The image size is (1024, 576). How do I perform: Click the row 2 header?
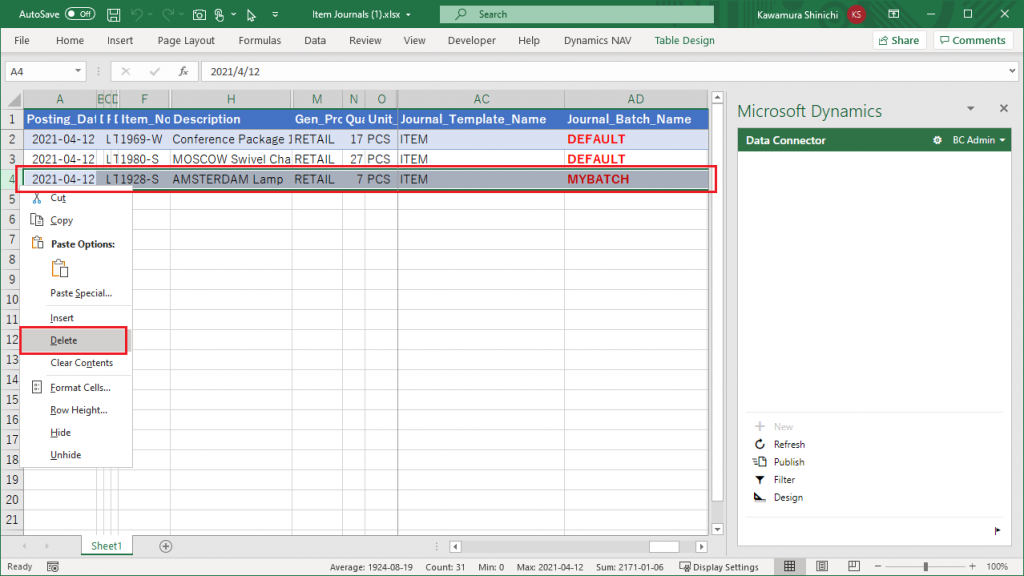point(12,139)
